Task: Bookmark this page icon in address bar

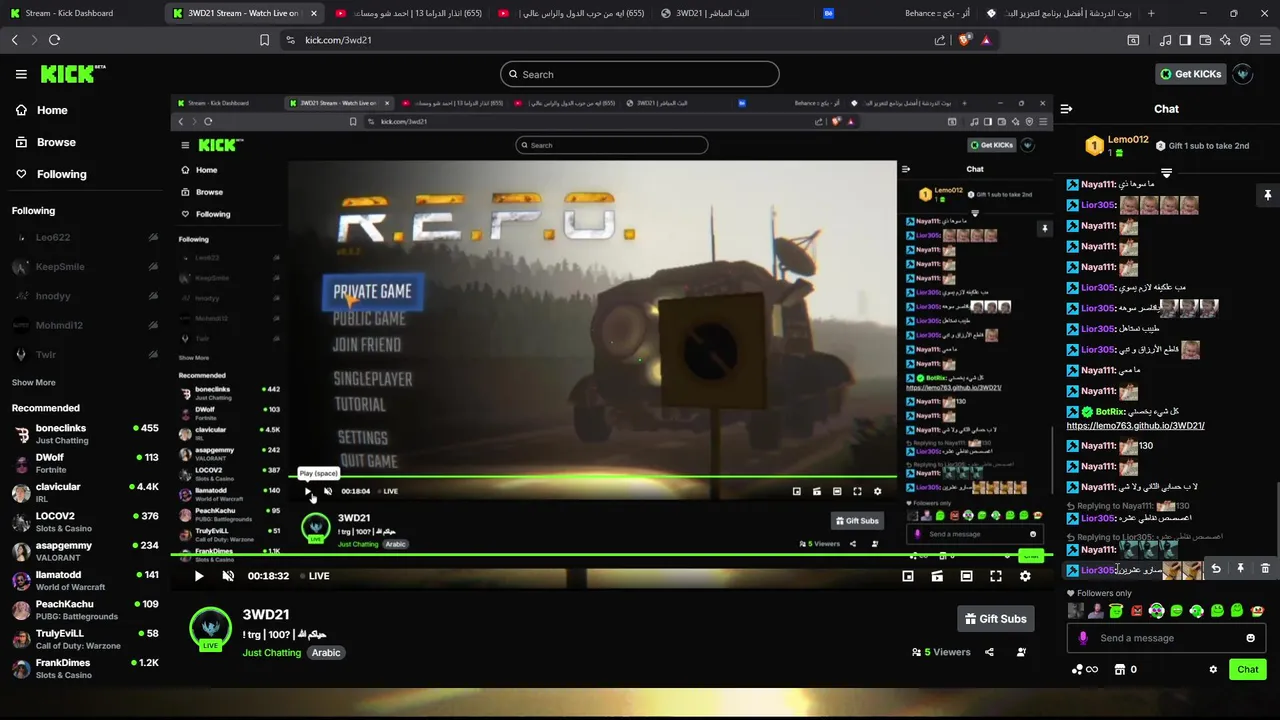Action: (x=264, y=40)
